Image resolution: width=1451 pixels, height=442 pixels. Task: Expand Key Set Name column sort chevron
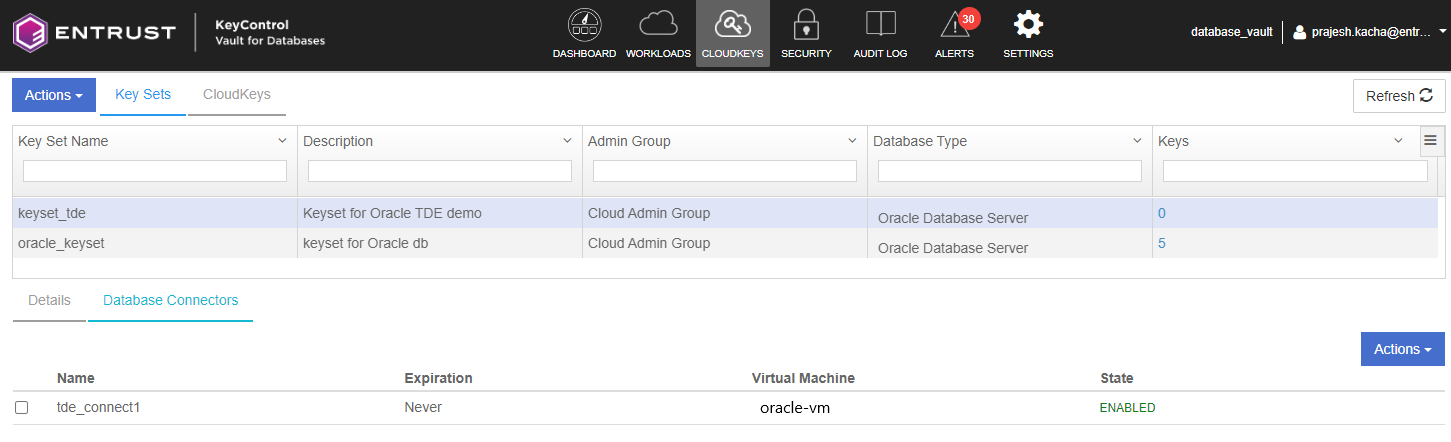pos(282,141)
